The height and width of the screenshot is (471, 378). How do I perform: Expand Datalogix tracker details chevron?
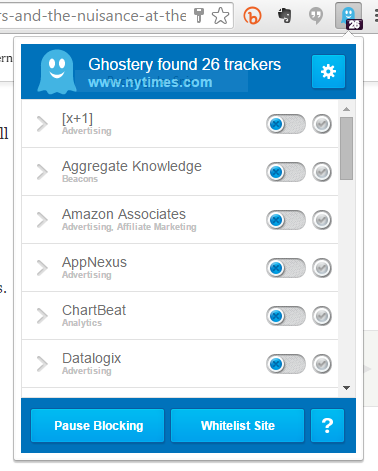point(42,364)
